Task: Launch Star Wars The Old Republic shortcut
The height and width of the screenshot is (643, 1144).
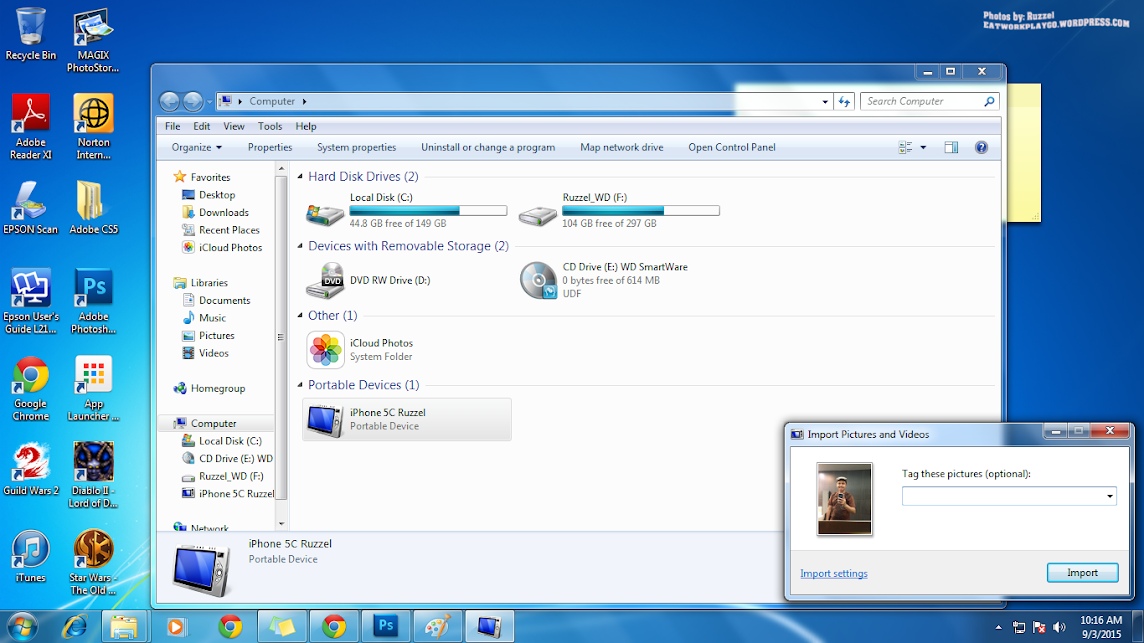Action: pyautogui.click(x=93, y=562)
